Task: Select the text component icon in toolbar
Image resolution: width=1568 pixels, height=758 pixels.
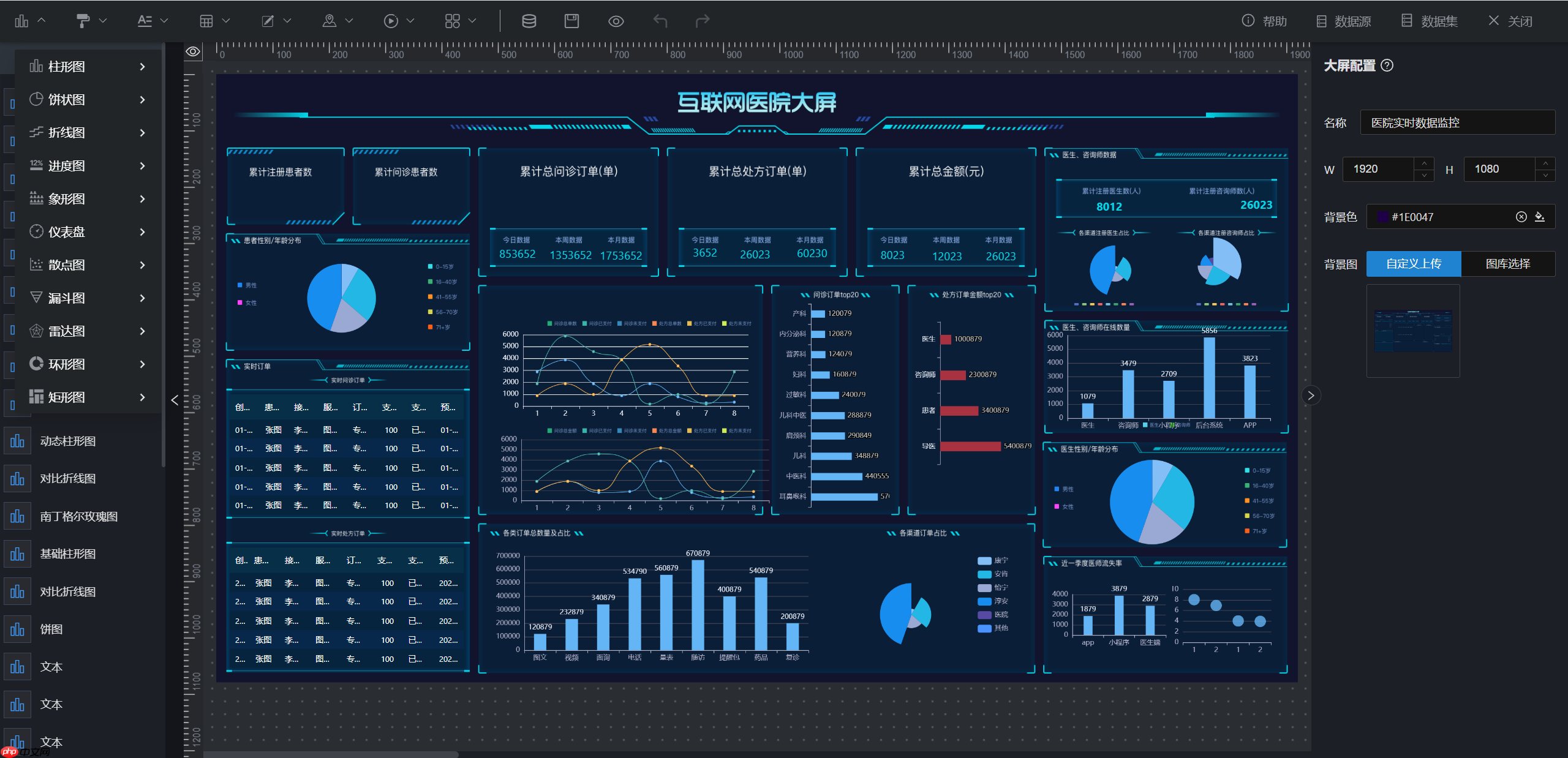Action: click(x=145, y=20)
